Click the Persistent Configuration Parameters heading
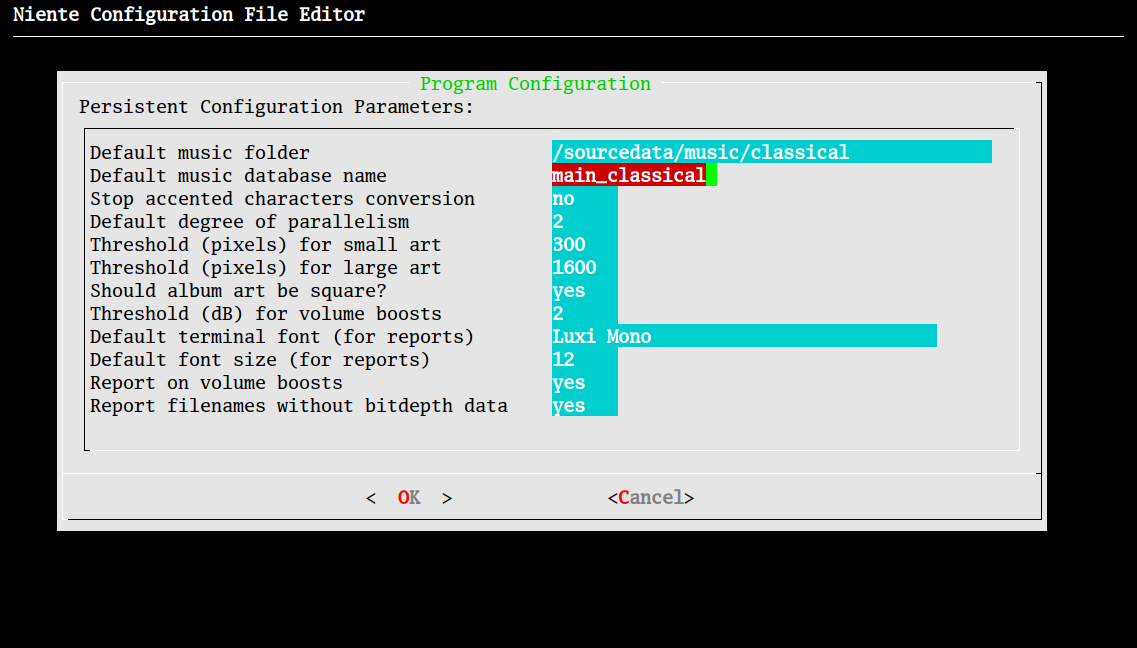This screenshot has height=648, width=1137. coord(276,107)
